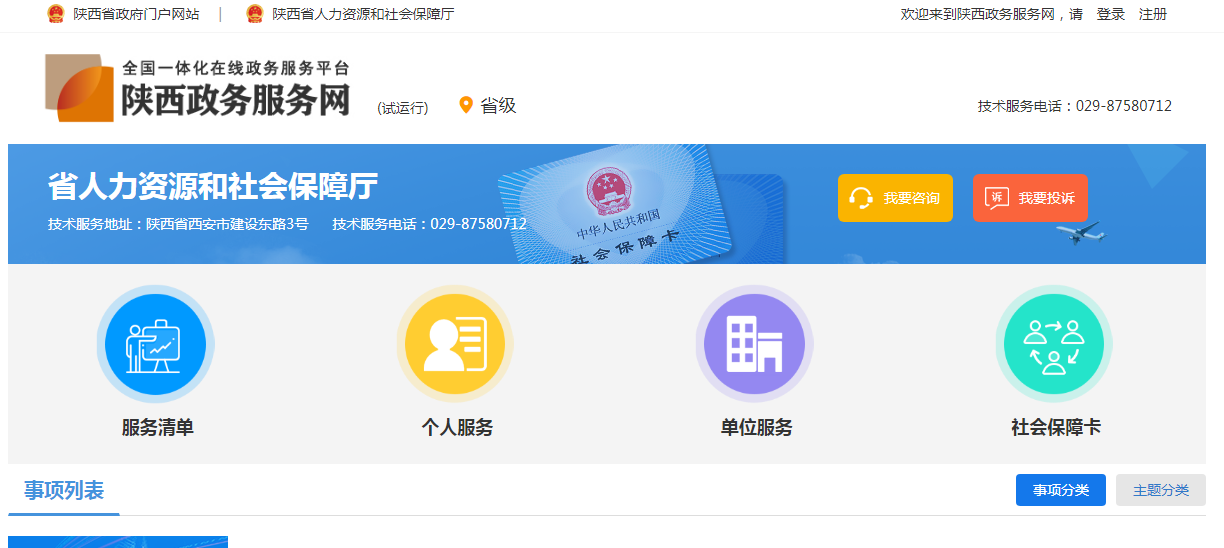Click the emblem icon beside 陕西省人力资源和社会保障厅
Viewport: 1224px width, 548px height.
255,14
